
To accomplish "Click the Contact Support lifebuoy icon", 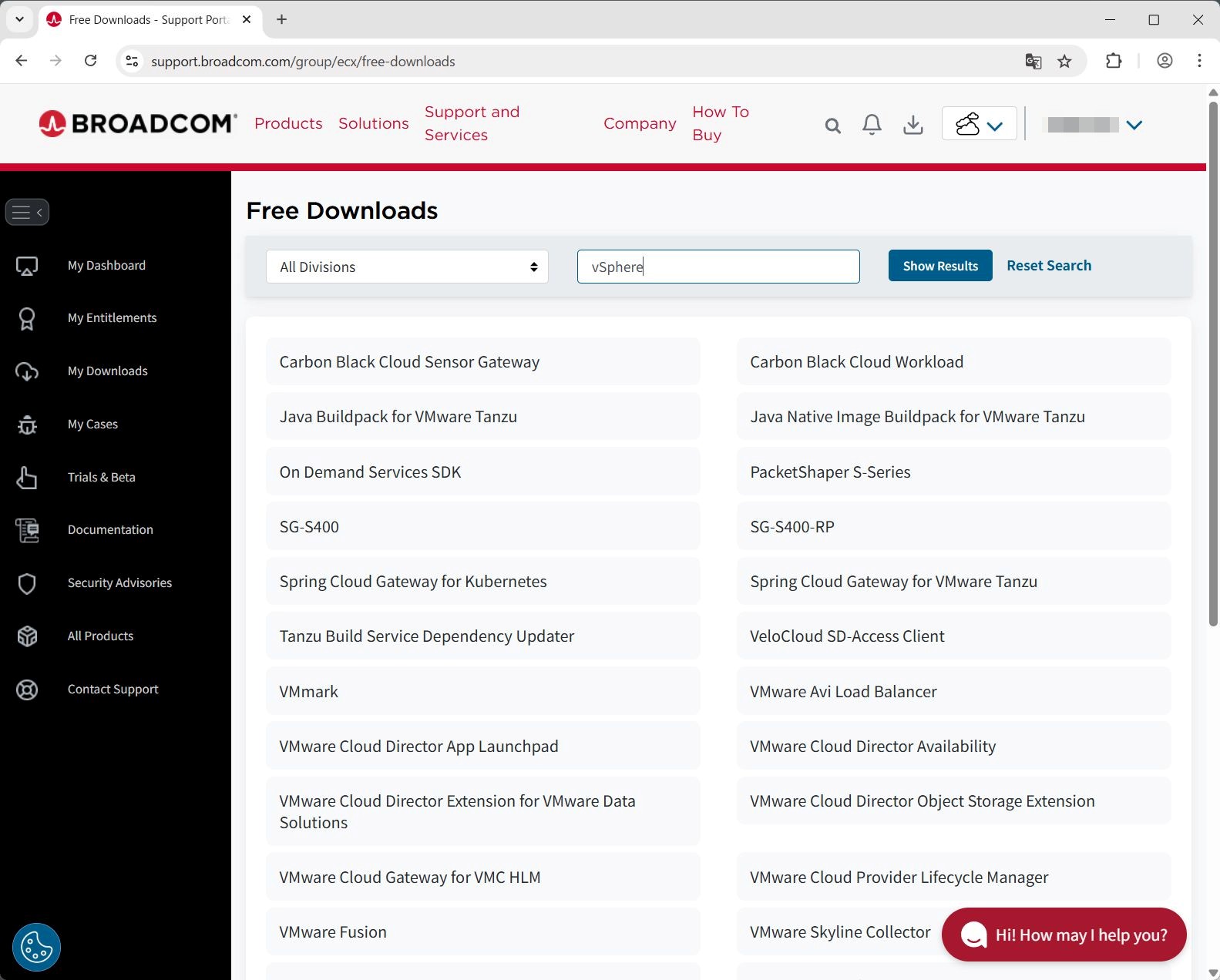I will pos(27,690).
